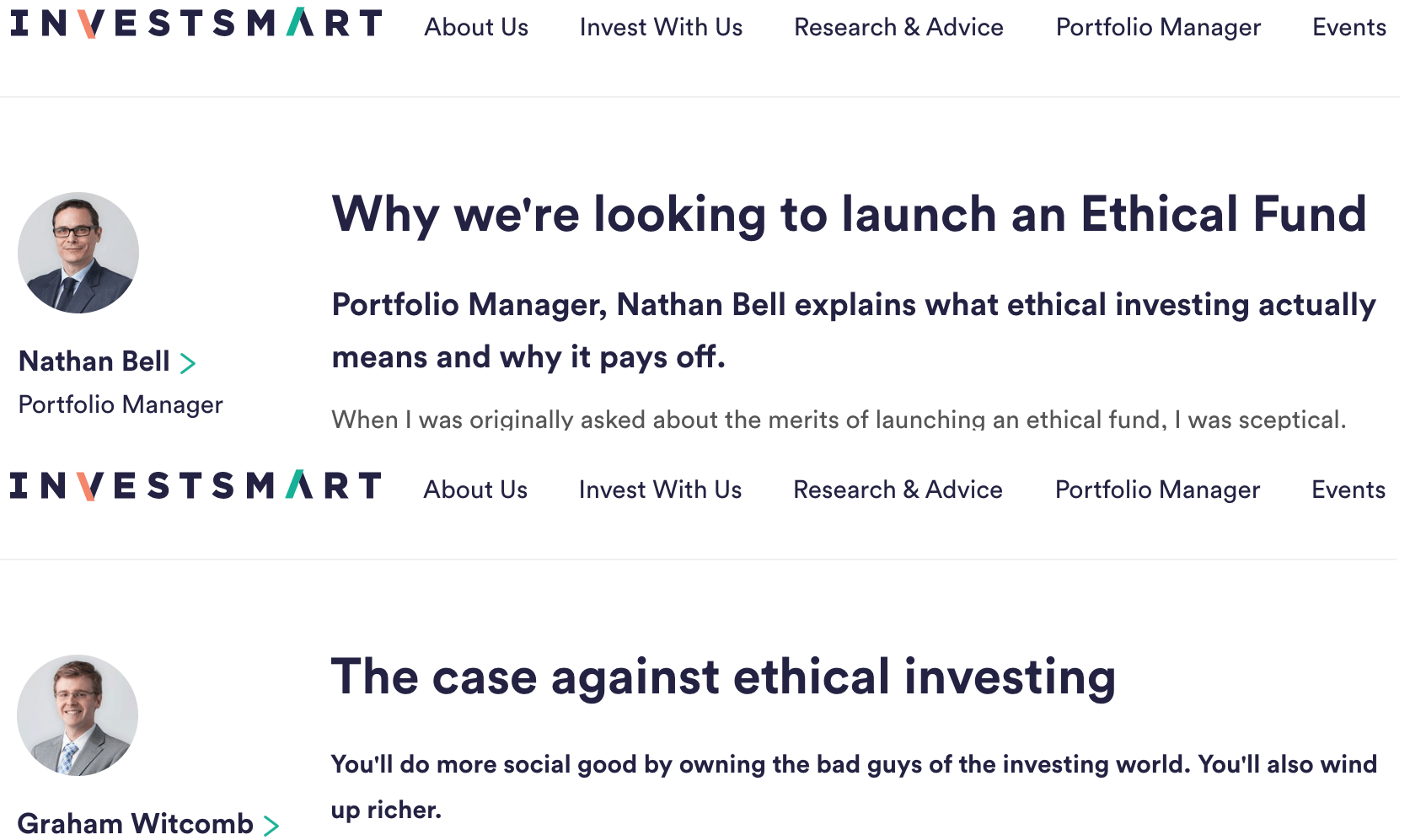The height and width of the screenshot is (840, 1410).
Task: Open About Us in the Ethical Fund page header
Action: [476, 27]
